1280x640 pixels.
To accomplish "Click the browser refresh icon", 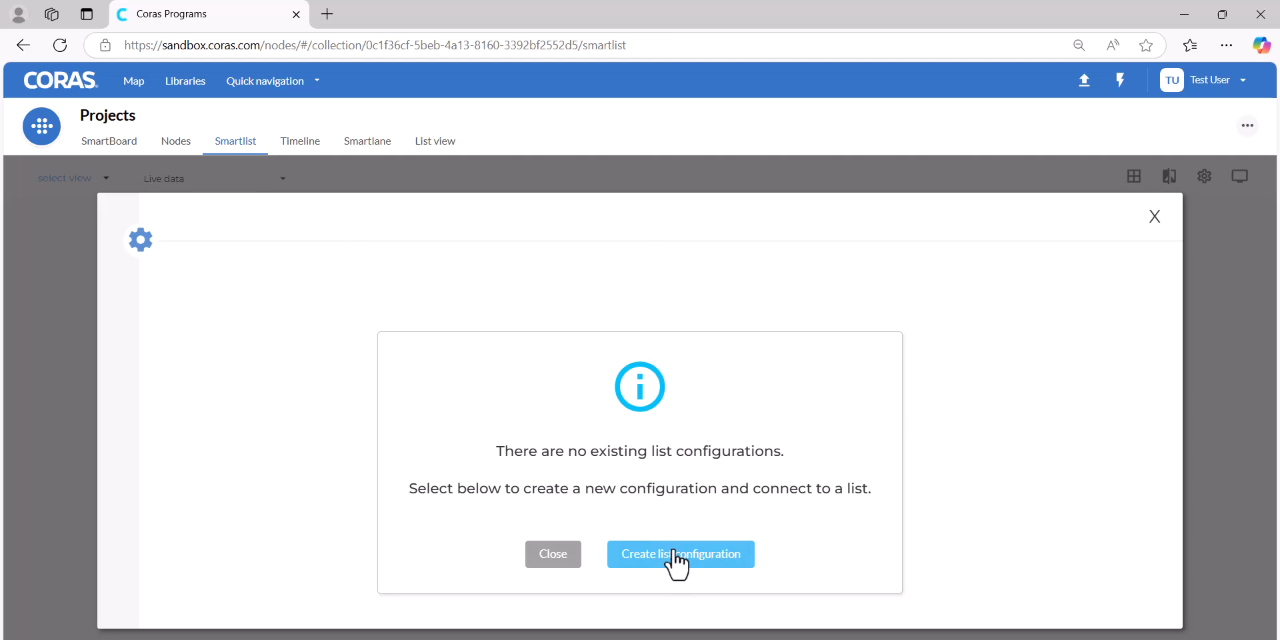I will pos(60,45).
